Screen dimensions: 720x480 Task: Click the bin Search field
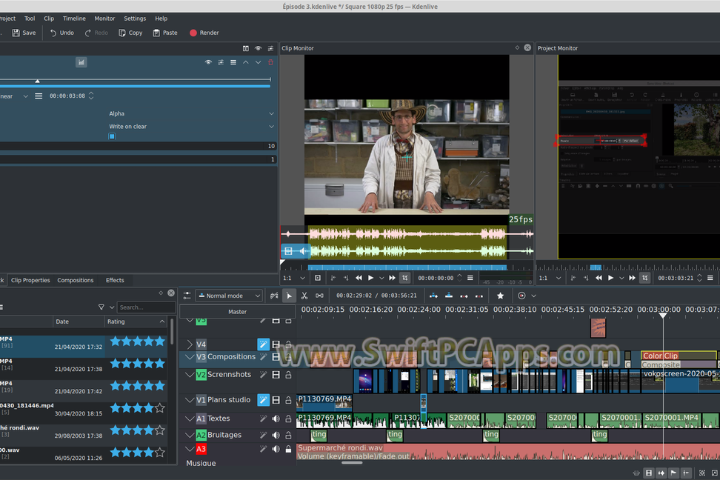pyautogui.click(x=146, y=307)
